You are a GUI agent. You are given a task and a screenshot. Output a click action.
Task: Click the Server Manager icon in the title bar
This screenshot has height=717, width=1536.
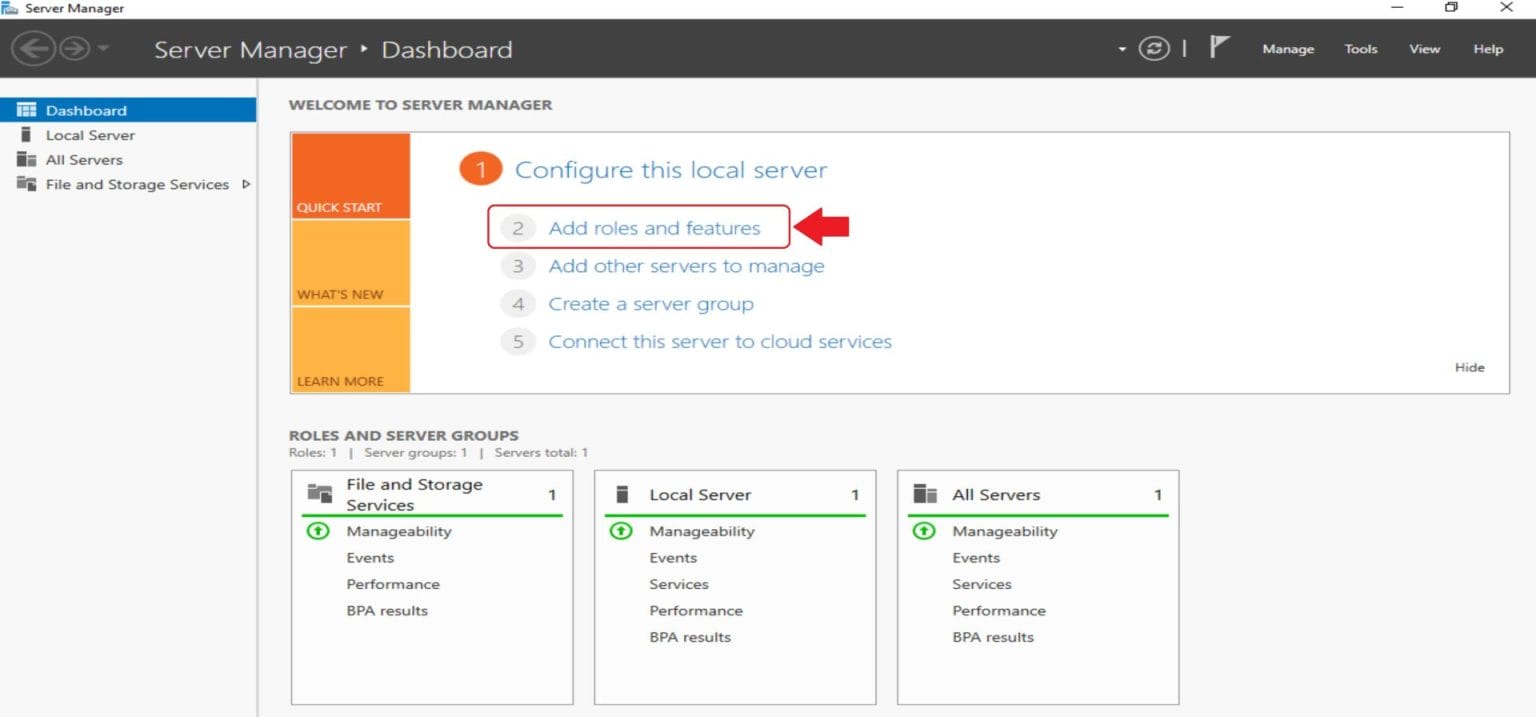pos(10,8)
